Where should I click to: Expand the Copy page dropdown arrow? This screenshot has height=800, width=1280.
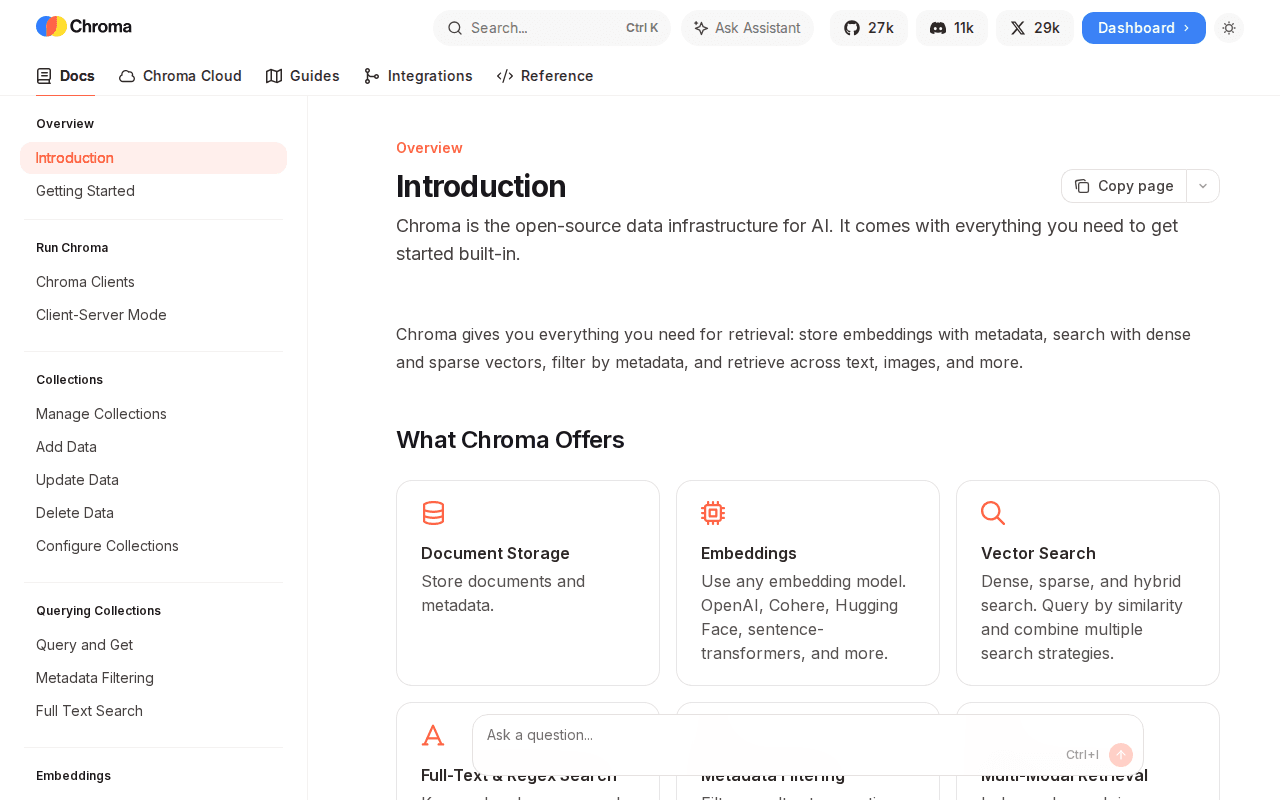pyautogui.click(x=1203, y=186)
